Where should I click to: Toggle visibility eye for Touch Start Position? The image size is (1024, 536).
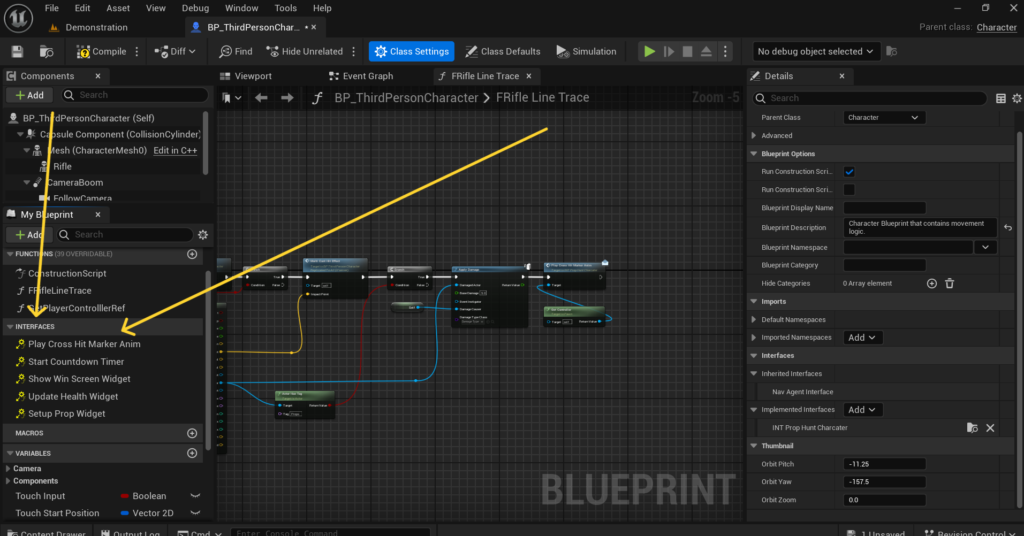click(195, 513)
